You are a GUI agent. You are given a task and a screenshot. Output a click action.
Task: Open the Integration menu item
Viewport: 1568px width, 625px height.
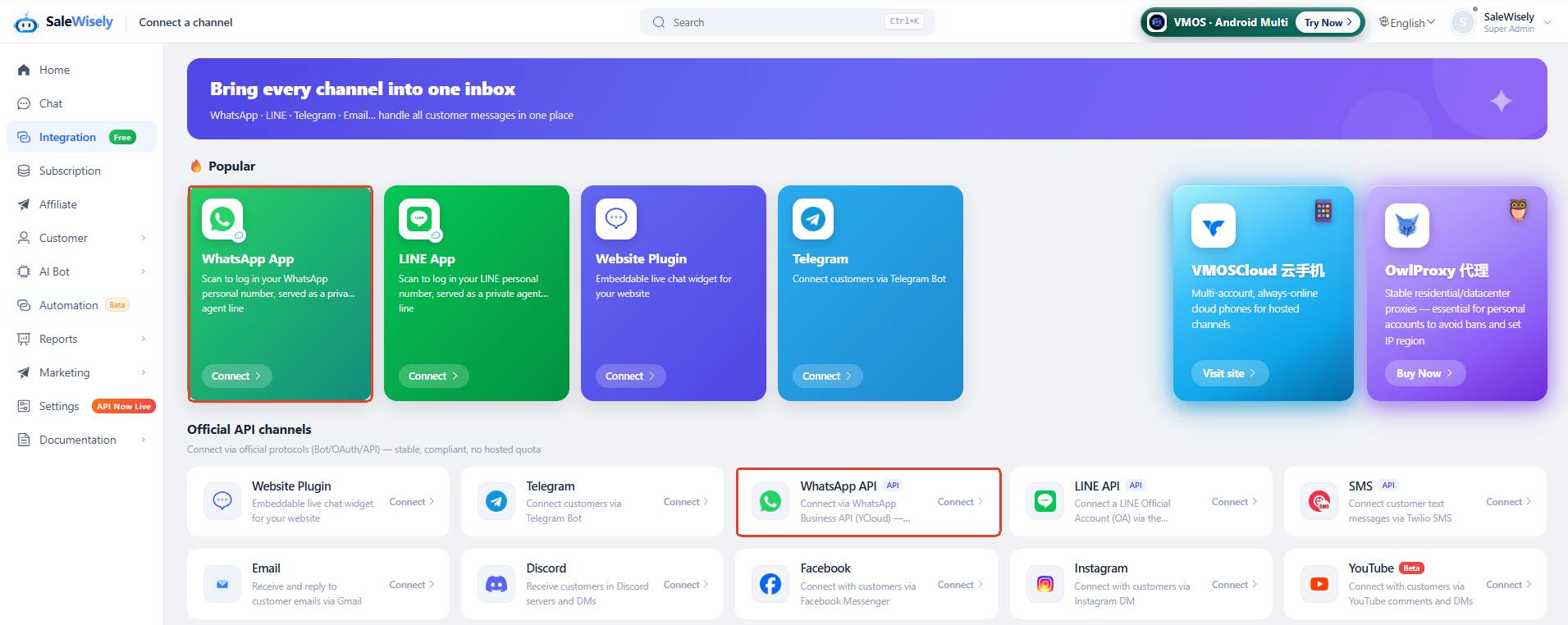coord(81,137)
